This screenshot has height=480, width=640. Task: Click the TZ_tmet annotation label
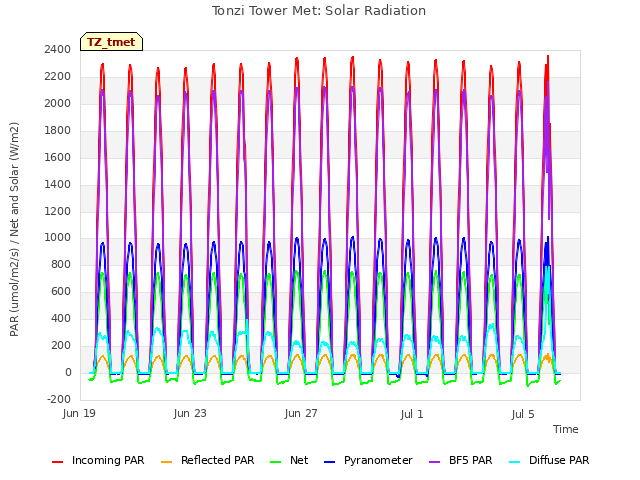[x=111, y=42]
